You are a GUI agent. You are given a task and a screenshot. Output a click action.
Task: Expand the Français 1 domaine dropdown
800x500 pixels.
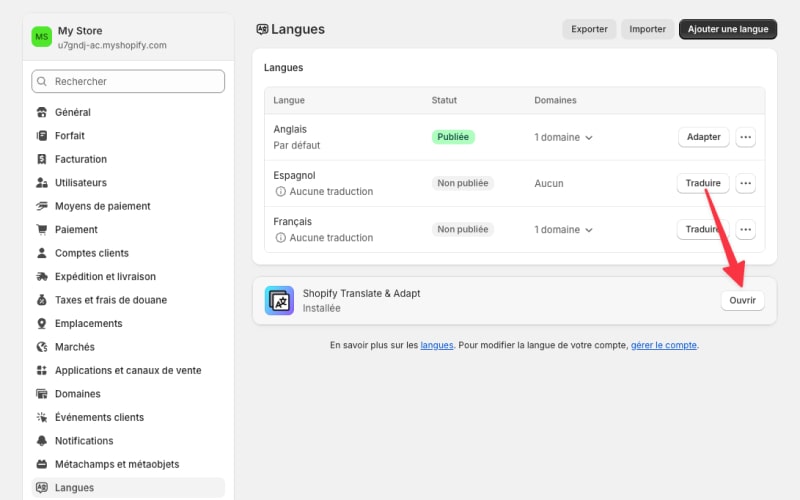click(x=563, y=229)
